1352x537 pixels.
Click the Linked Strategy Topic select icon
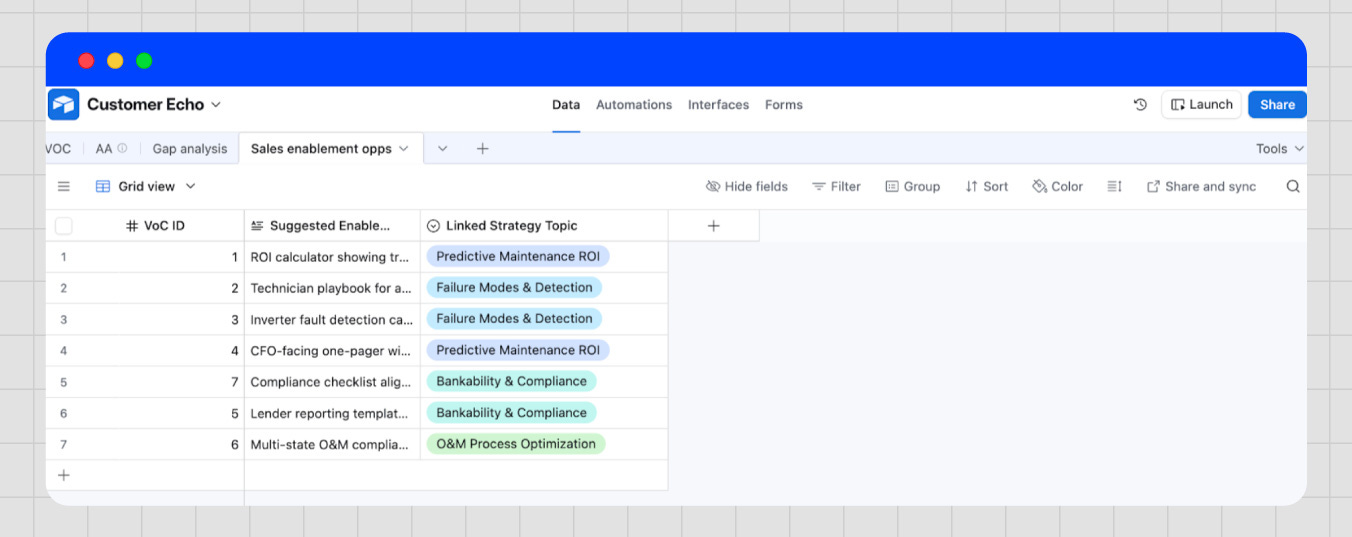click(433, 226)
